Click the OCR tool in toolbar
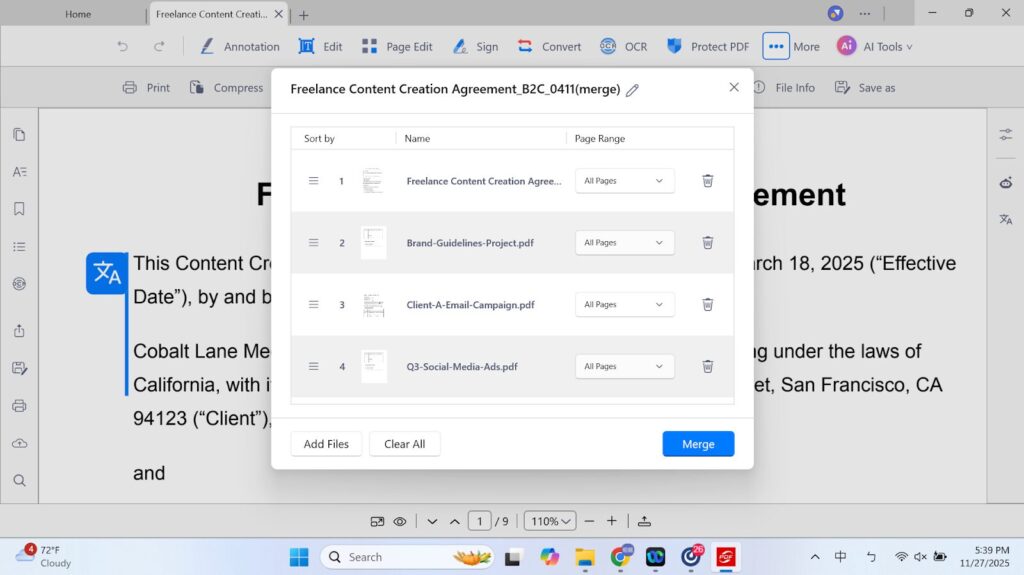 pyautogui.click(x=623, y=46)
